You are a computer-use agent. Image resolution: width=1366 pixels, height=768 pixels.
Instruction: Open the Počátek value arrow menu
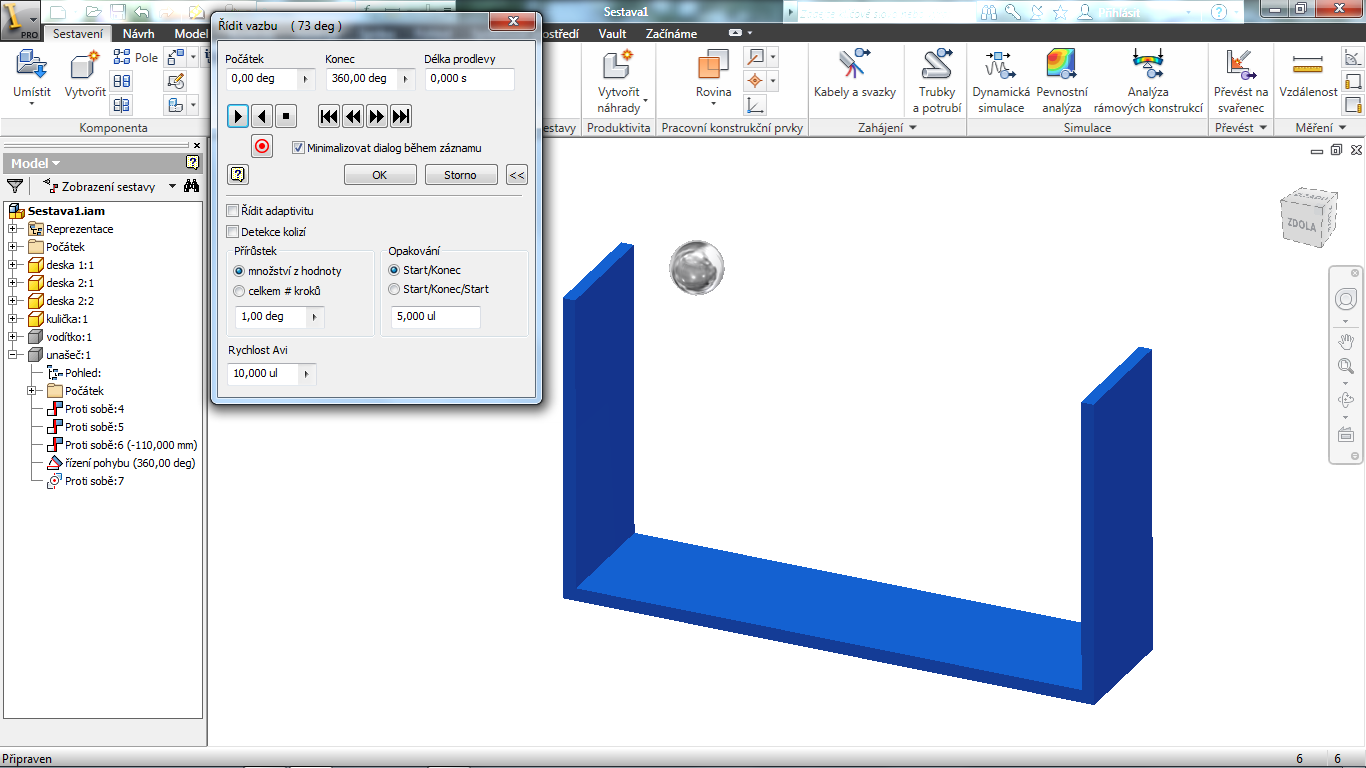point(306,78)
